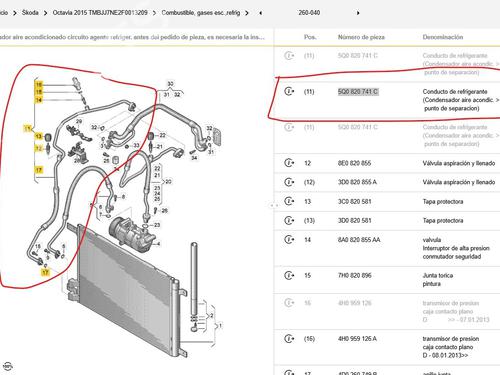Click transmisor de presion D - 08.01.2013>> description
Image resolution: width=500 pixels, height=375 pixels.
[451, 347]
